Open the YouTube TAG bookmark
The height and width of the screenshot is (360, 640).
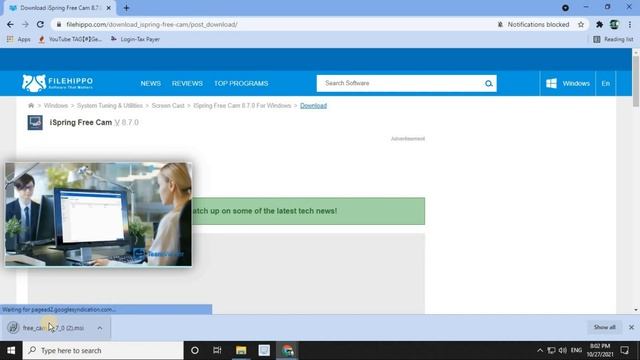tap(70, 39)
